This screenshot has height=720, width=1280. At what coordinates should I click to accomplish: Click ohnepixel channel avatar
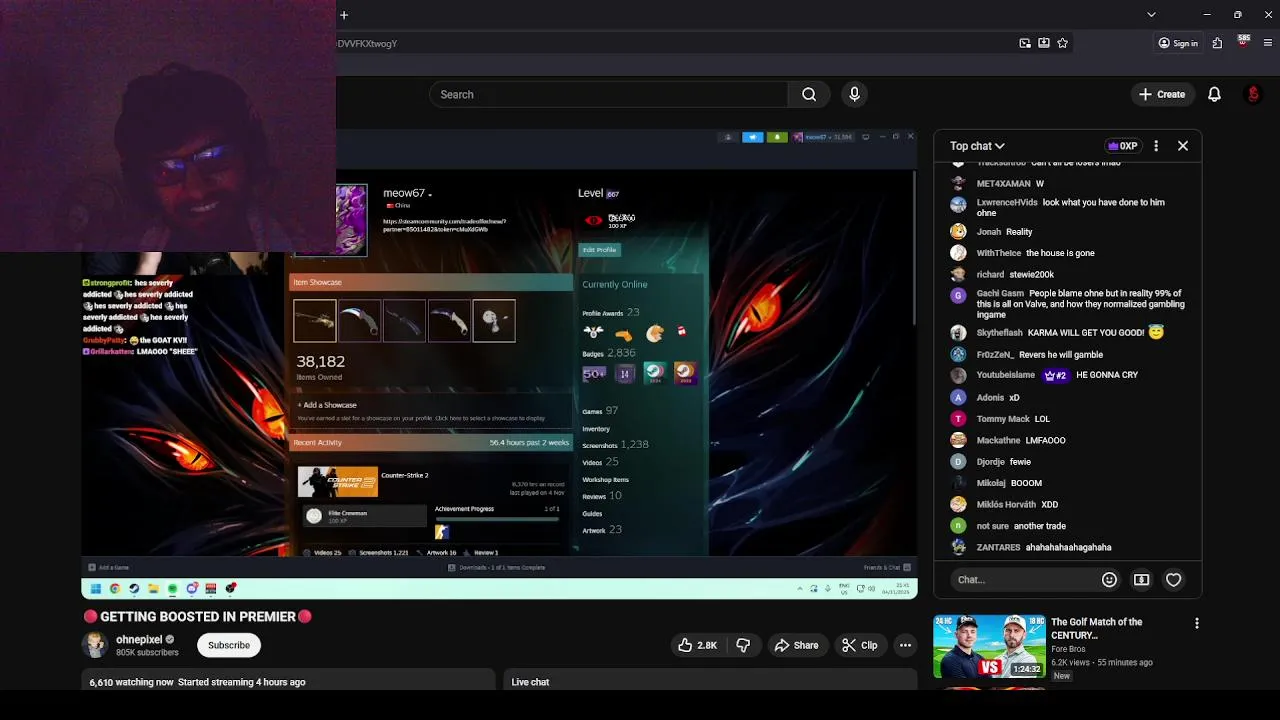point(95,645)
